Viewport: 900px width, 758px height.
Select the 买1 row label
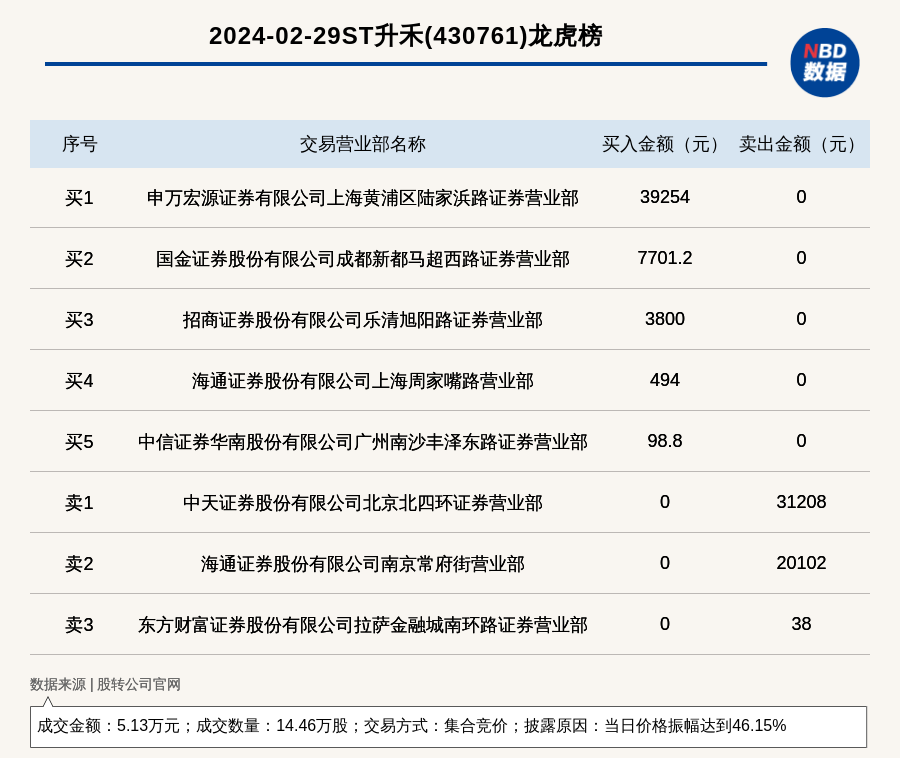[79, 198]
